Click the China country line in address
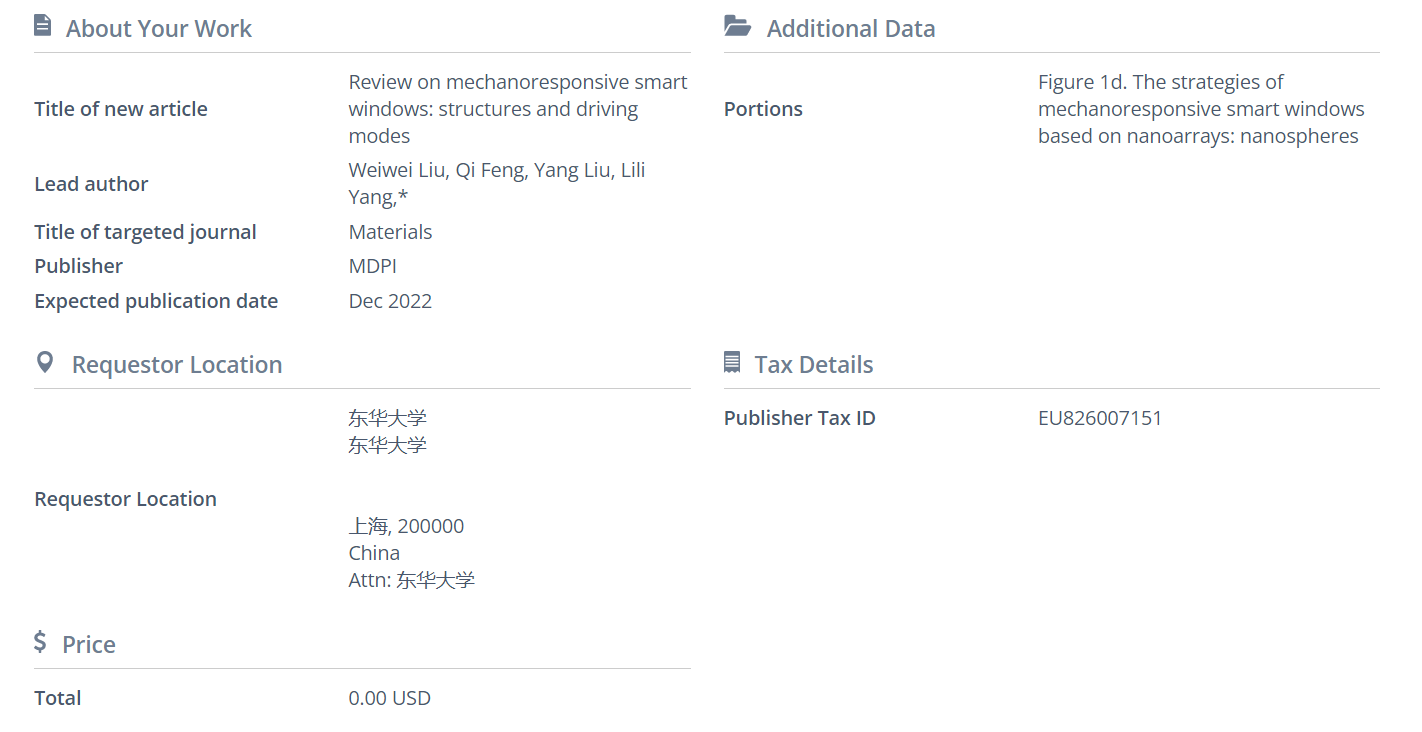 coord(374,553)
